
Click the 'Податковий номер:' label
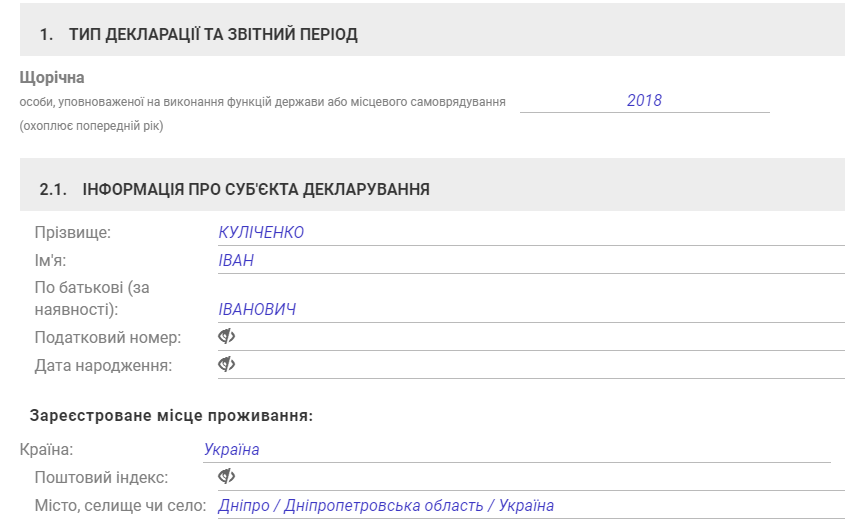pos(108,337)
